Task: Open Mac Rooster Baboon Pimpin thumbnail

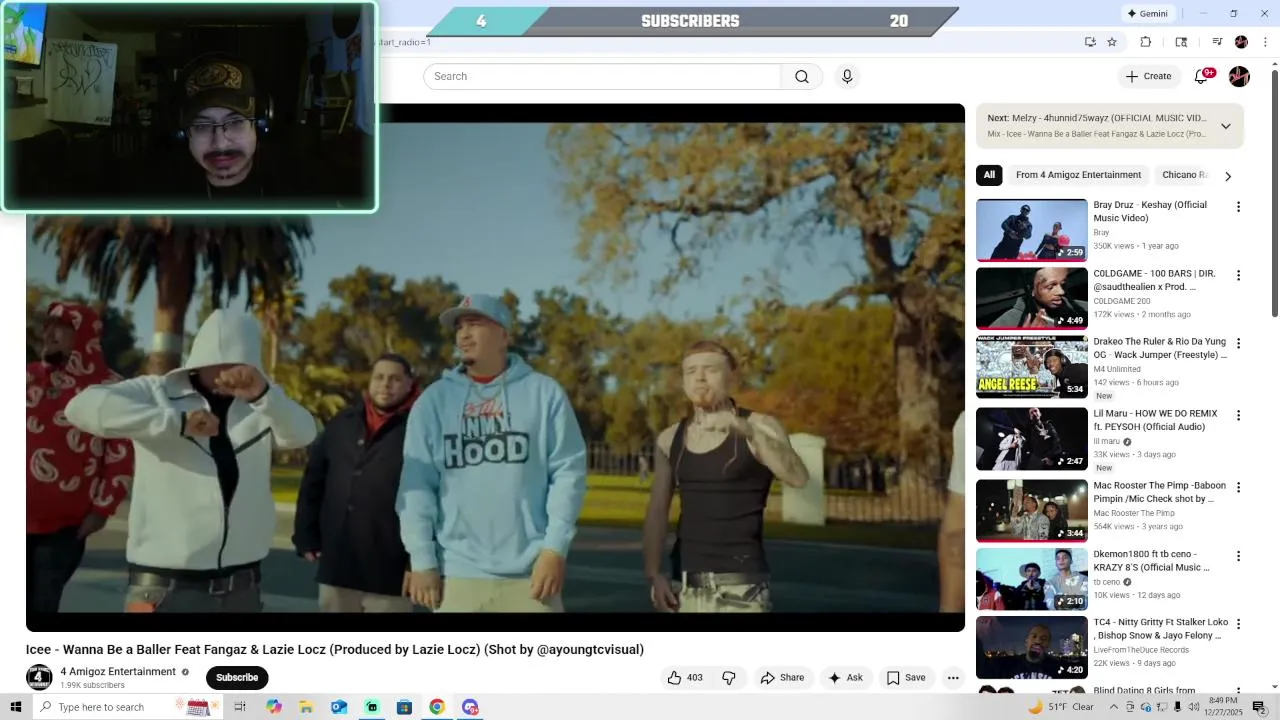Action: click(1031, 511)
